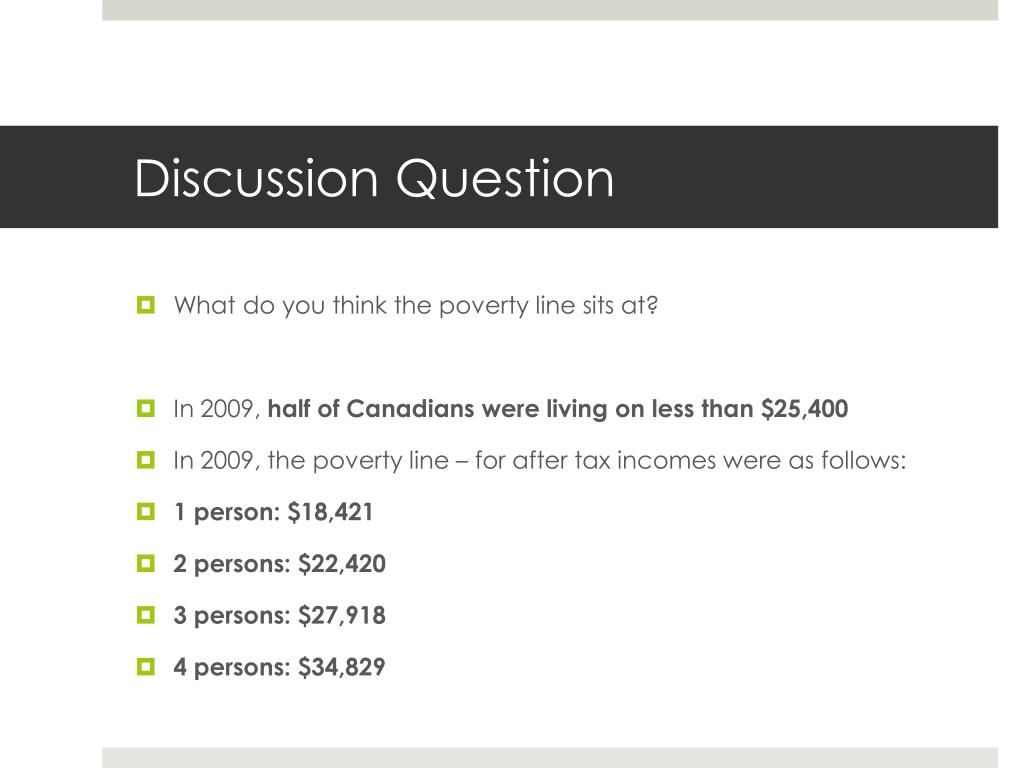Select the green bullet beside 1 person
Image resolution: width=1024 pixels, height=768 pixels.
(146, 512)
